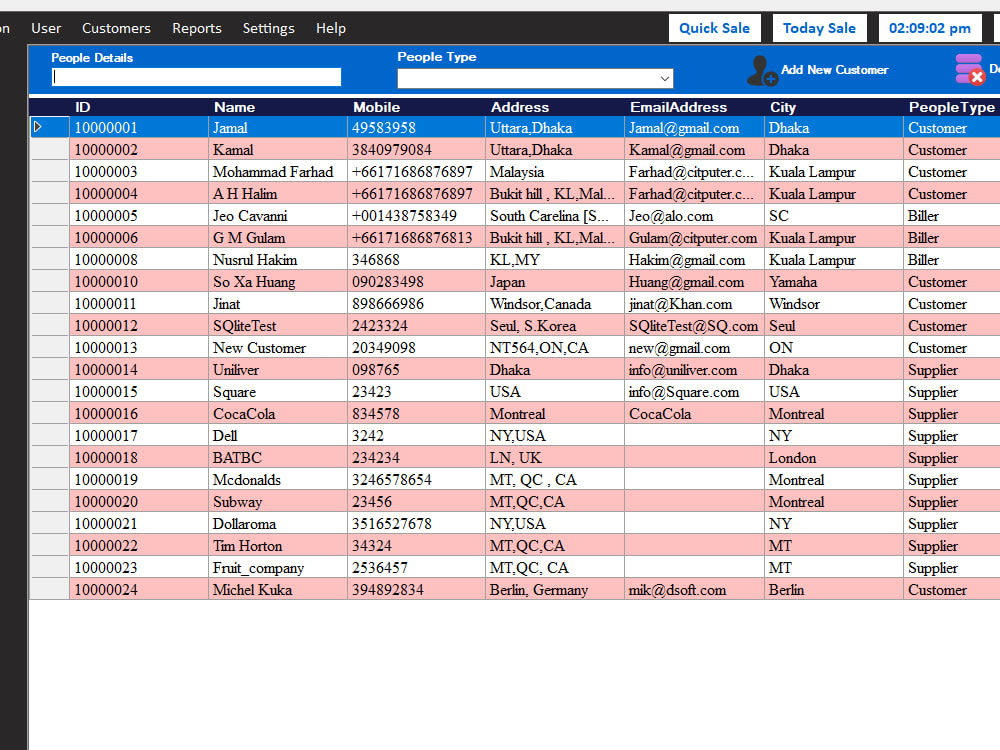Click the Add New Customer label

834,70
